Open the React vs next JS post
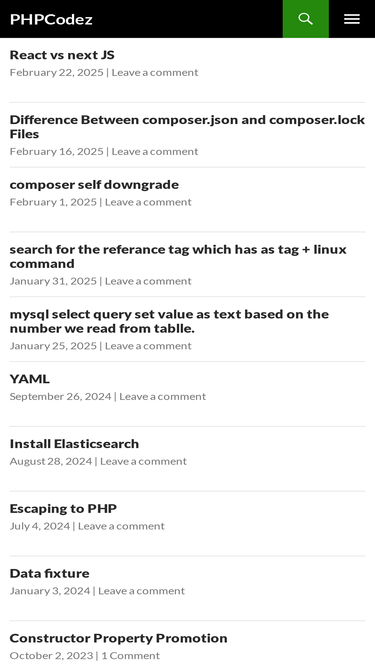375x667 pixels. click(x=62, y=55)
